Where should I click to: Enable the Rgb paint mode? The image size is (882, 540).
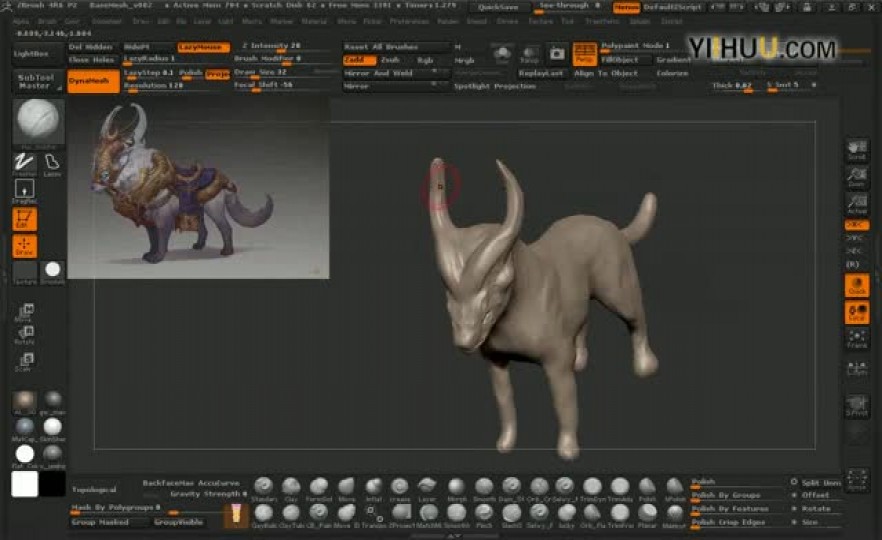(x=425, y=60)
